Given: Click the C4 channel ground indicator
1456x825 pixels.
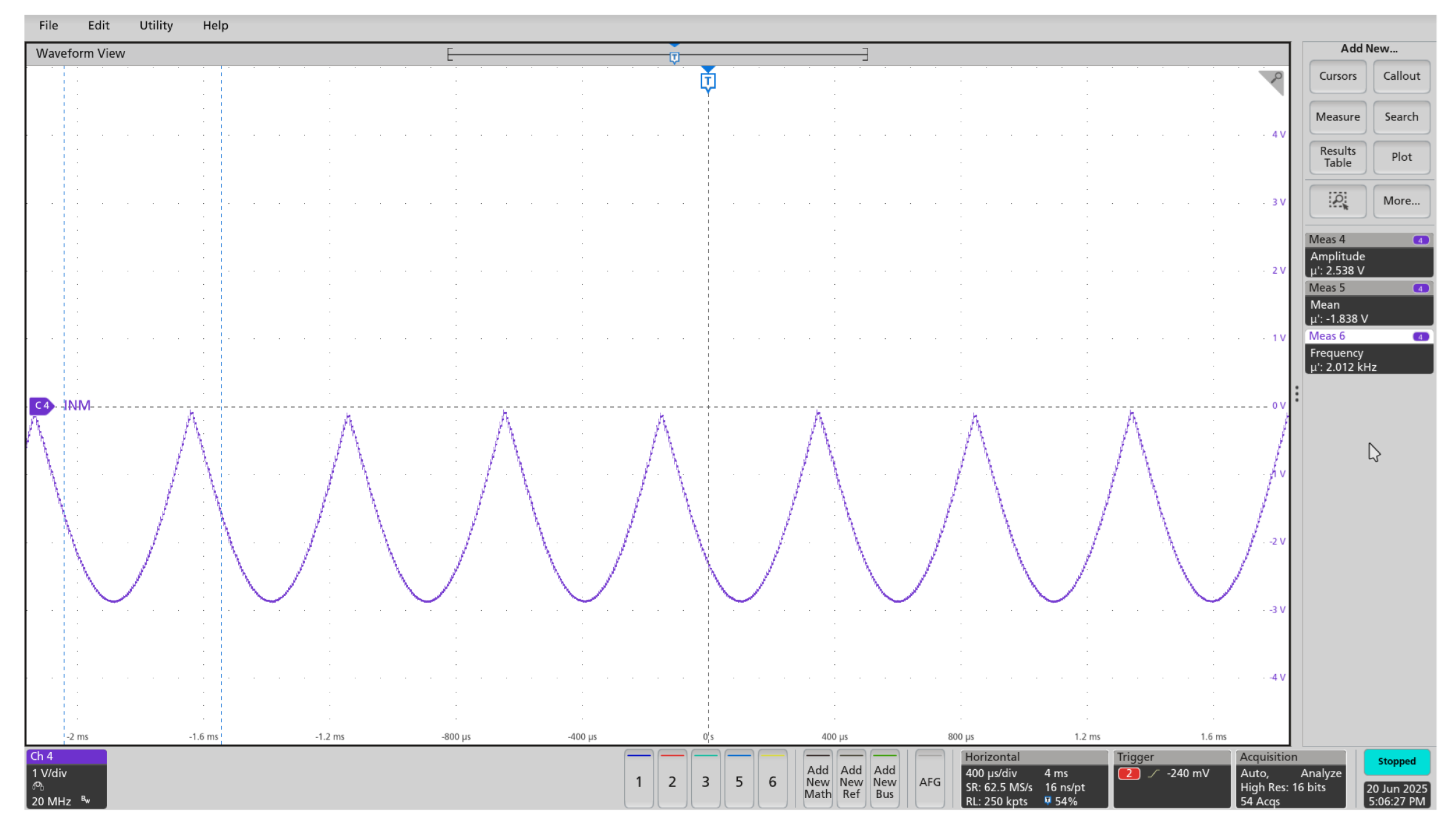Looking at the screenshot, I should coord(41,406).
